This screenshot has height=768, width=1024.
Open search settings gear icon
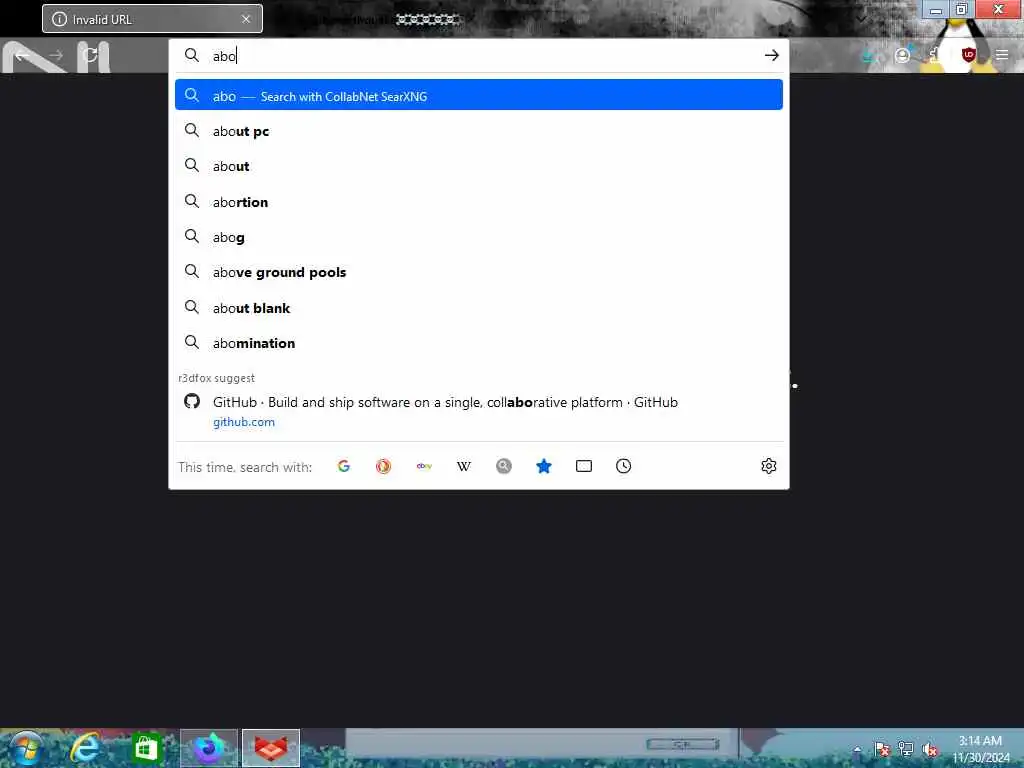tap(769, 466)
